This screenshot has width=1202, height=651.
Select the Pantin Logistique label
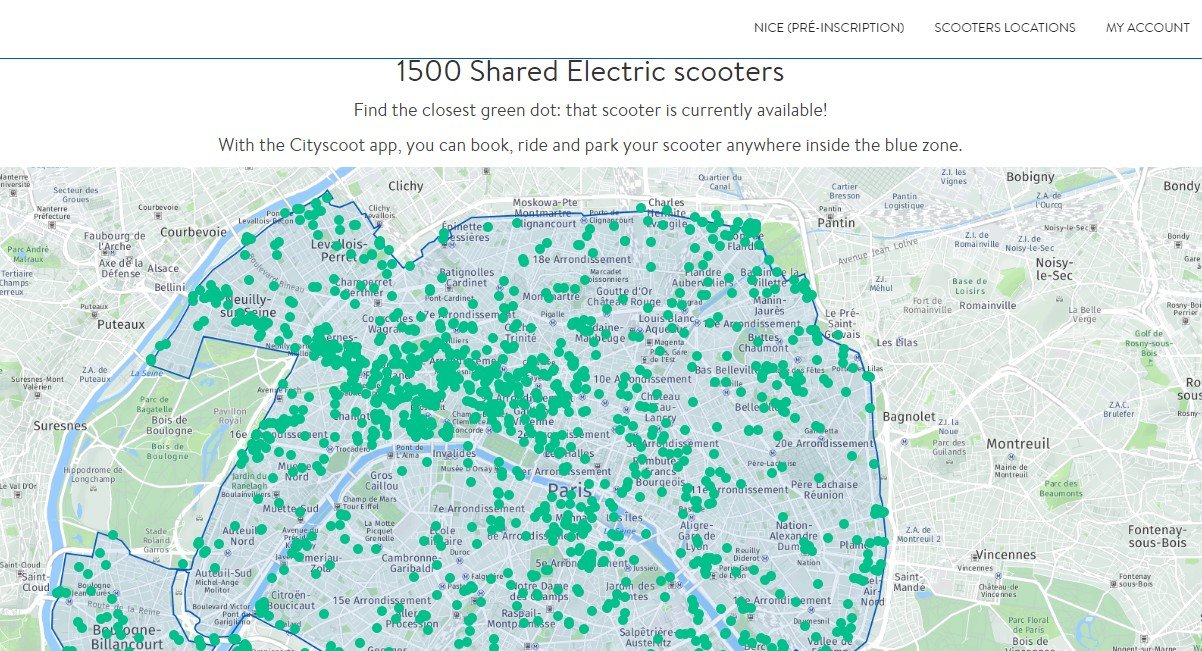coord(903,200)
